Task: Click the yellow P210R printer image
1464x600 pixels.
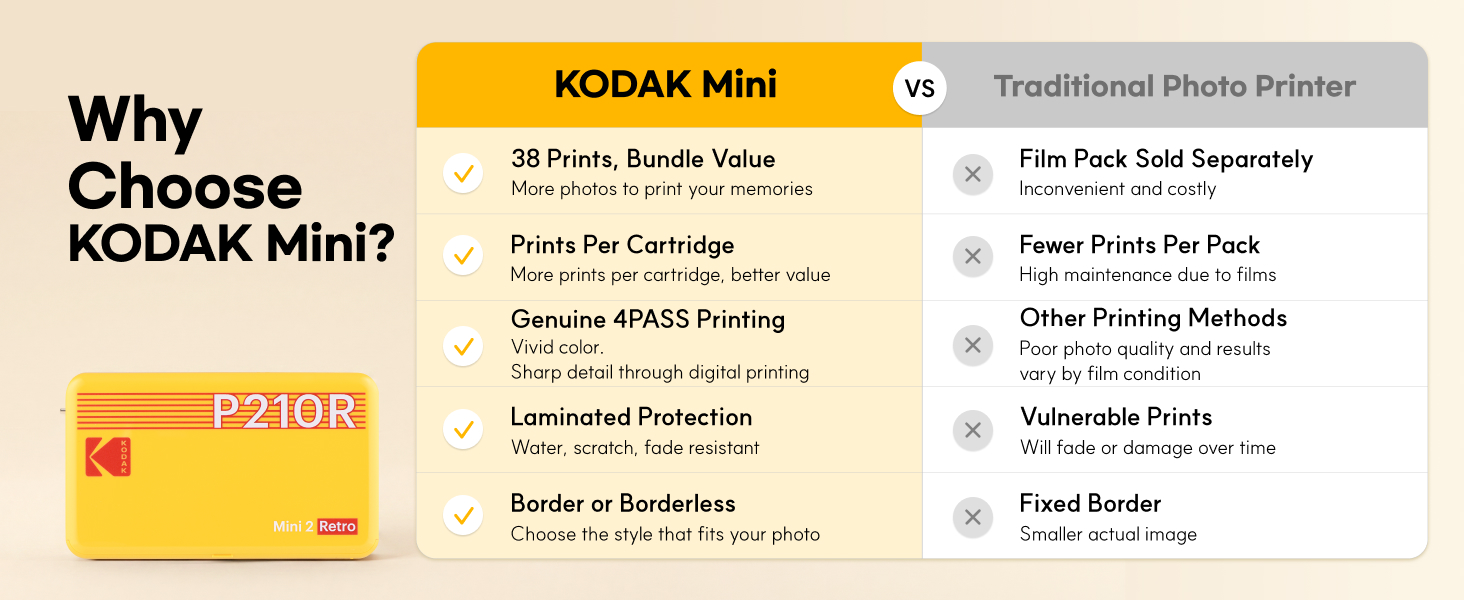Action: [x=222, y=466]
